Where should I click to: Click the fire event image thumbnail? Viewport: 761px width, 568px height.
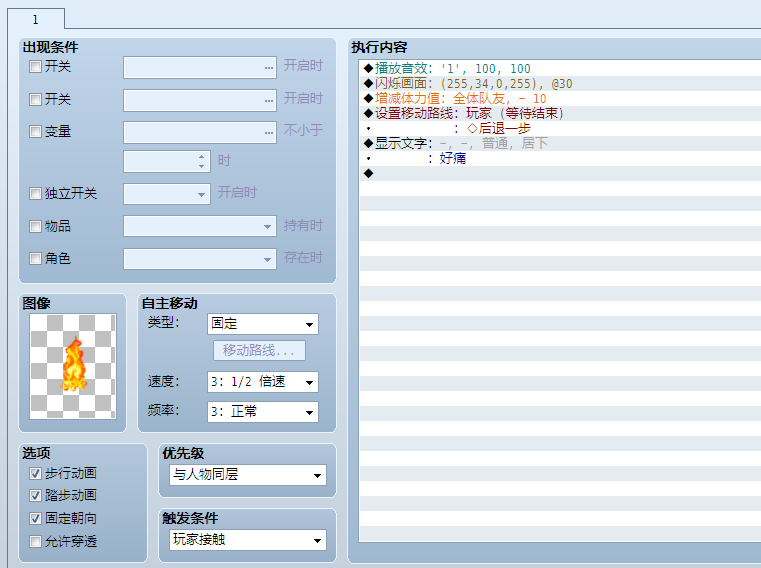click(73, 367)
